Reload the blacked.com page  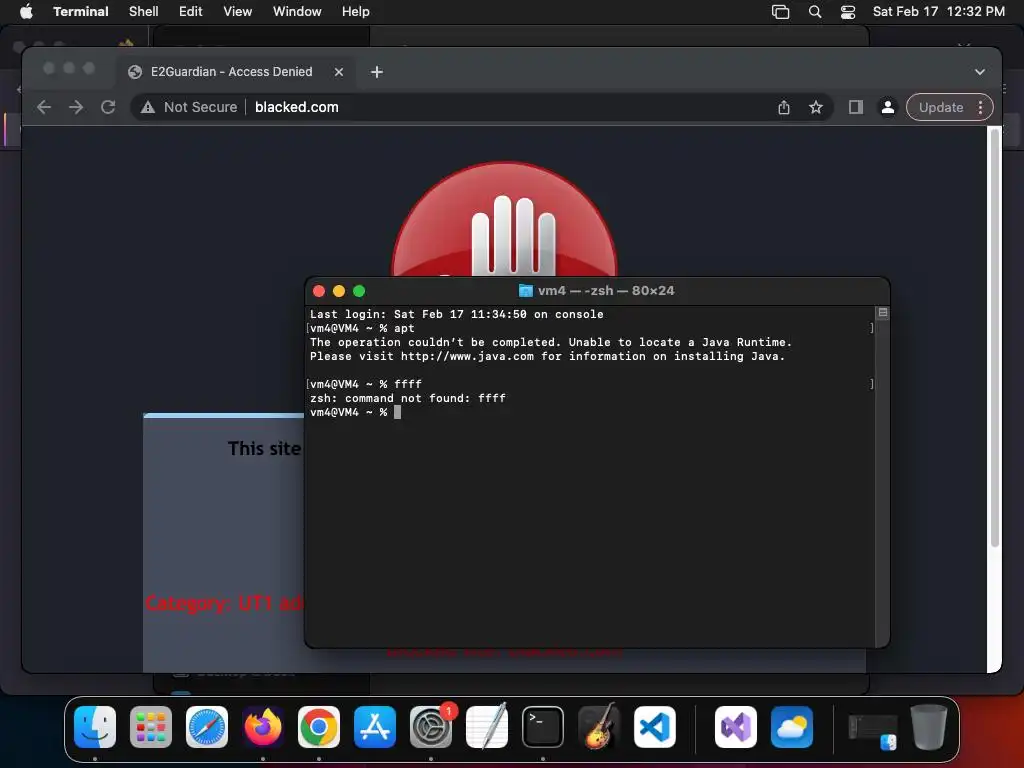tap(108, 107)
